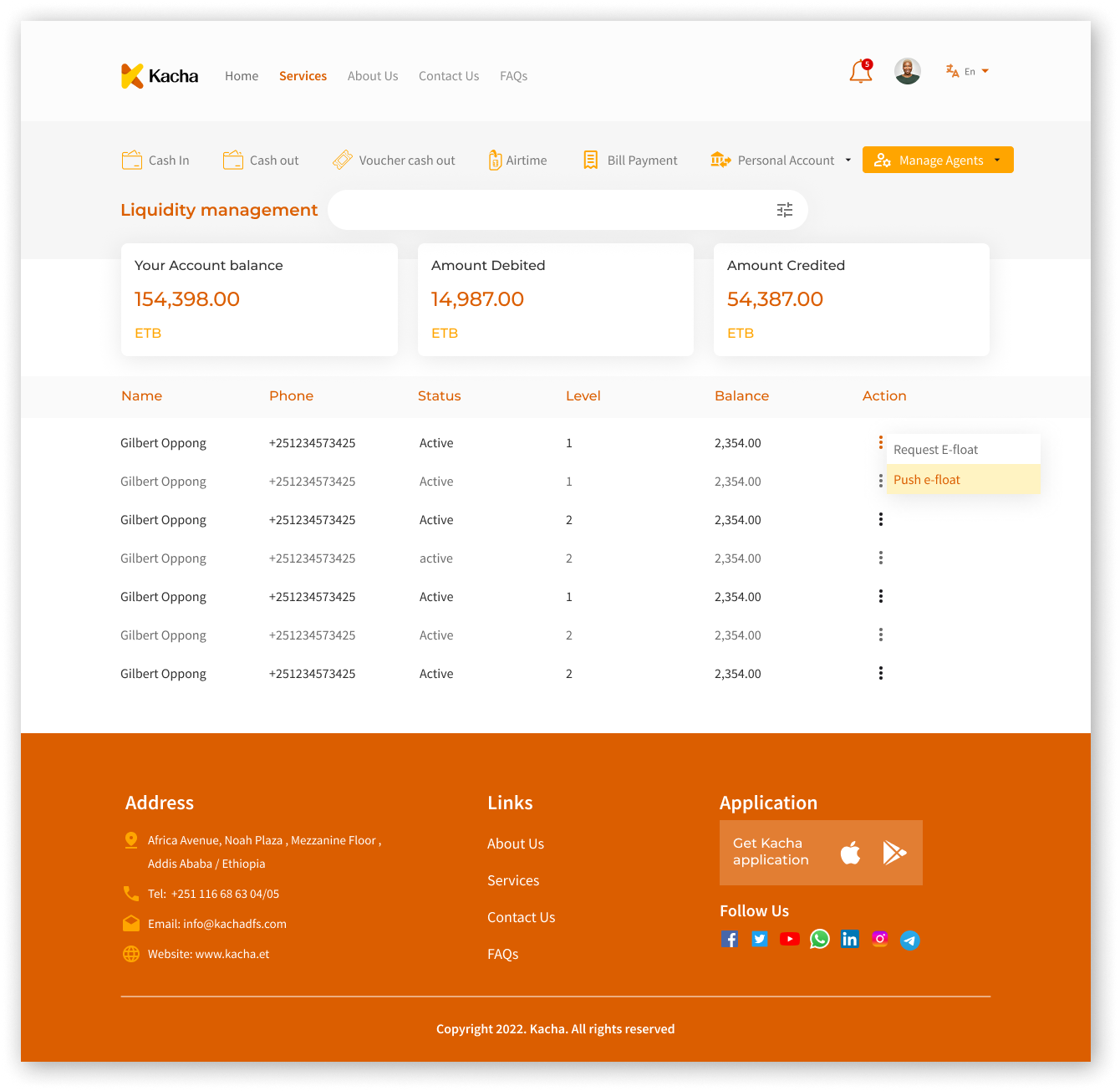Open the Apple App Store download icon
Screen dimensions: 1120x1091
click(x=850, y=853)
